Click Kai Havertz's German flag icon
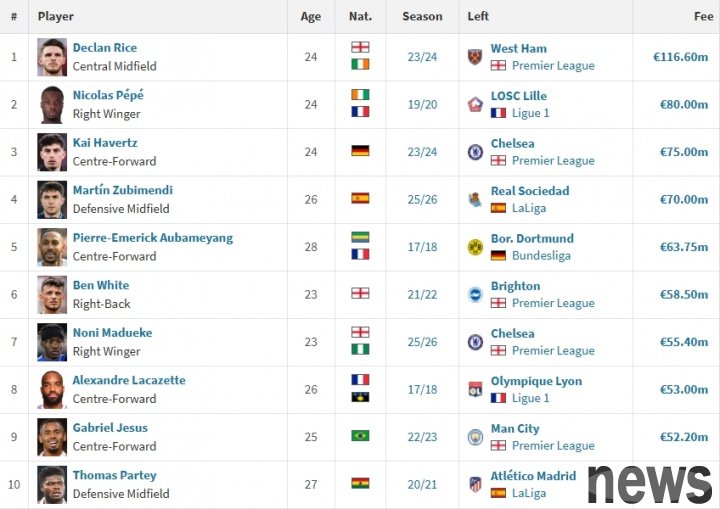 [x=360, y=151]
